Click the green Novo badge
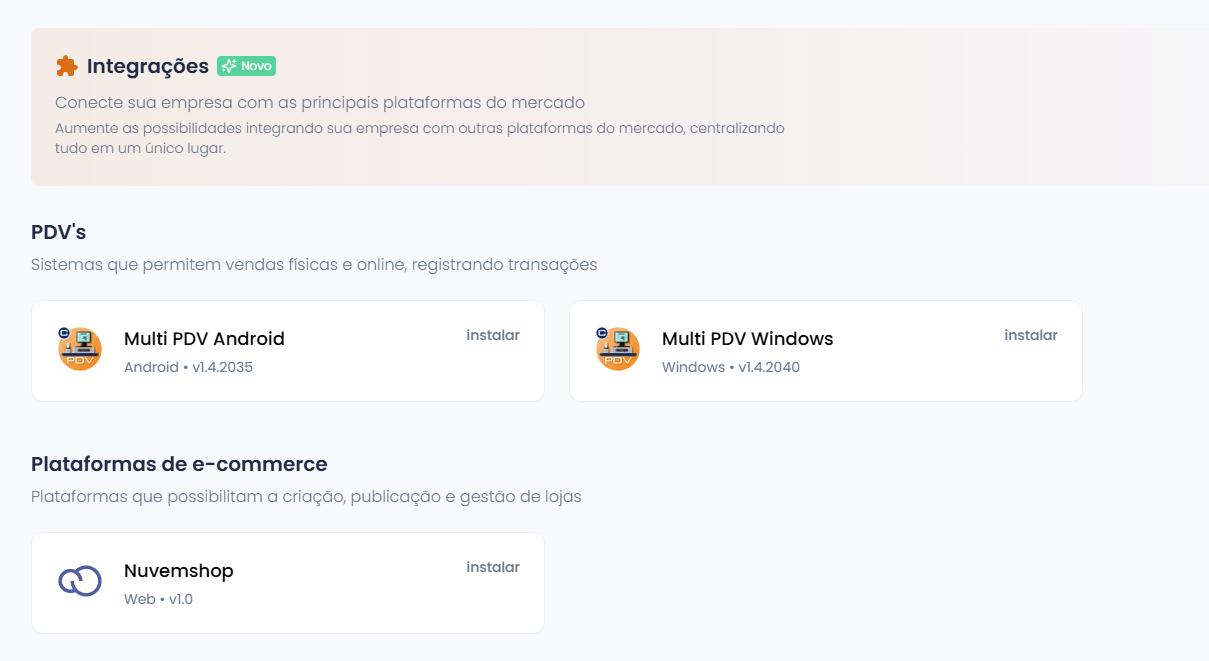The height and width of the screenshot is (661, 1209). coord(246,66)
